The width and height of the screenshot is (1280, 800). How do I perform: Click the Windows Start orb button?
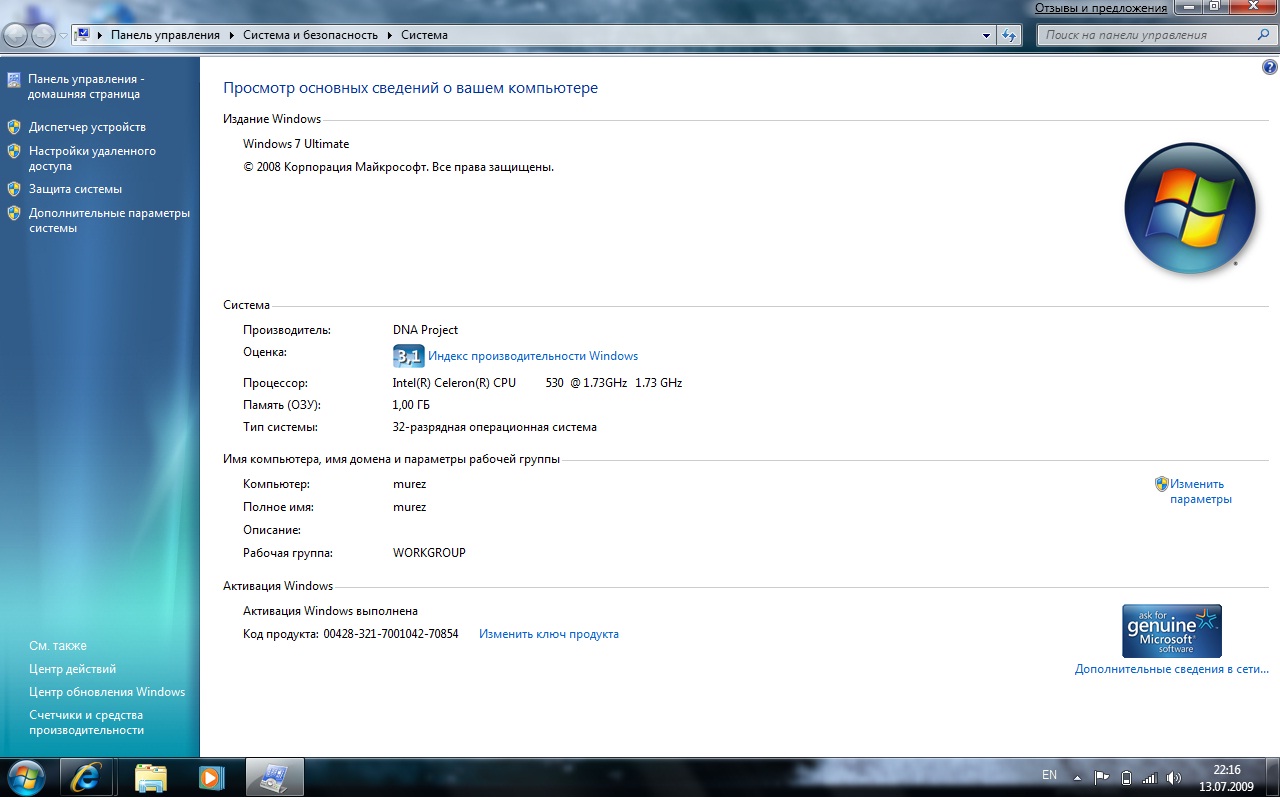(25, 777)
